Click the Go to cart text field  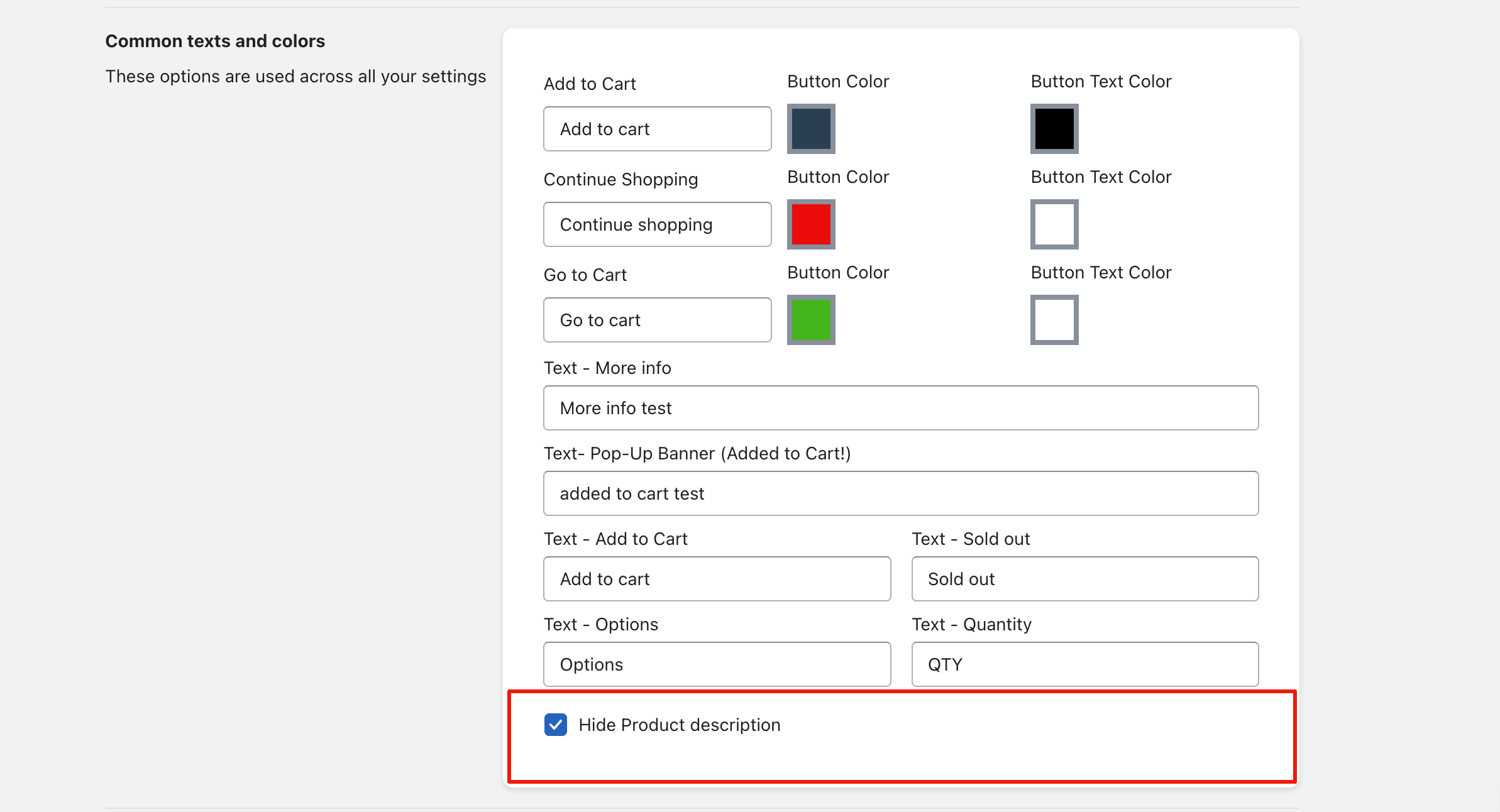[657, 320]
